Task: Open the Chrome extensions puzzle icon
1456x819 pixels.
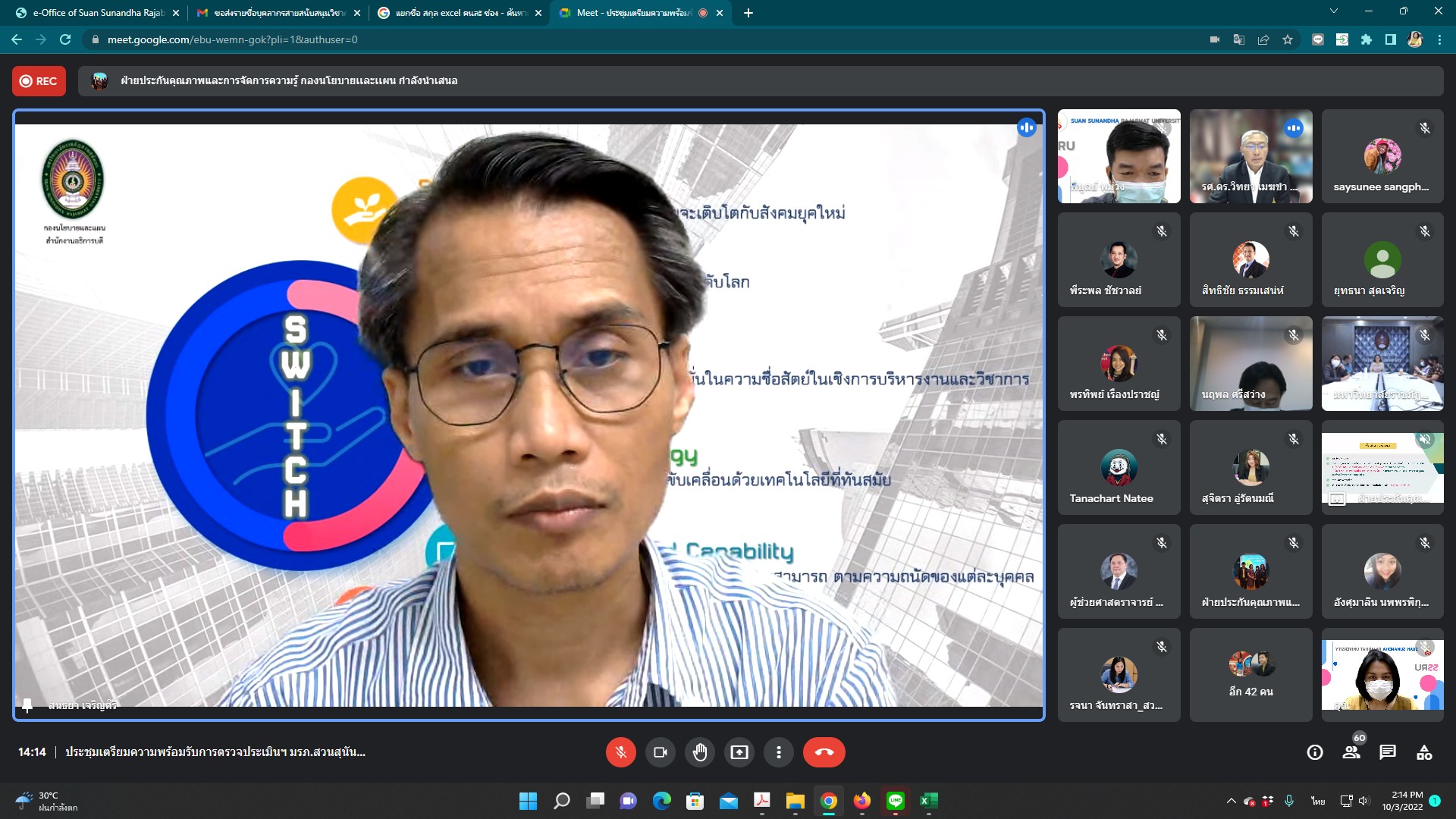Action: (x=1367, y=39)
